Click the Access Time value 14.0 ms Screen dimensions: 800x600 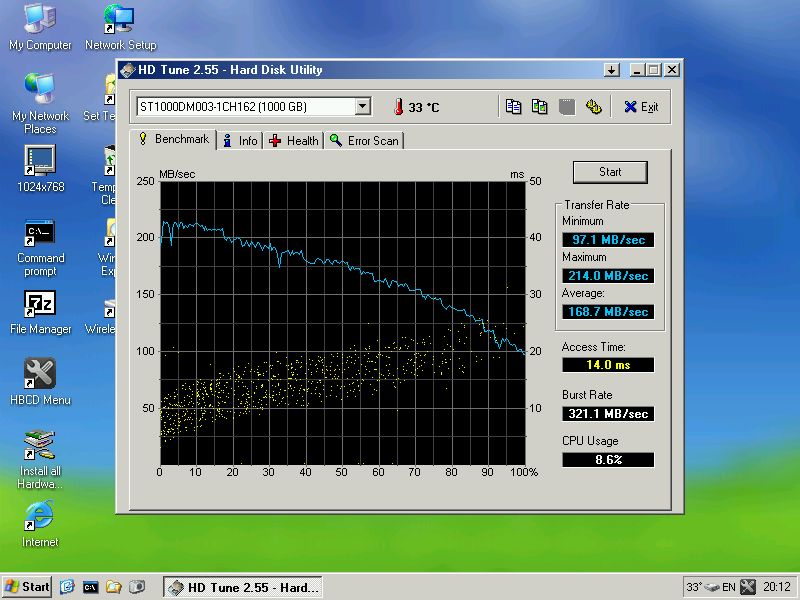(608, 365)
